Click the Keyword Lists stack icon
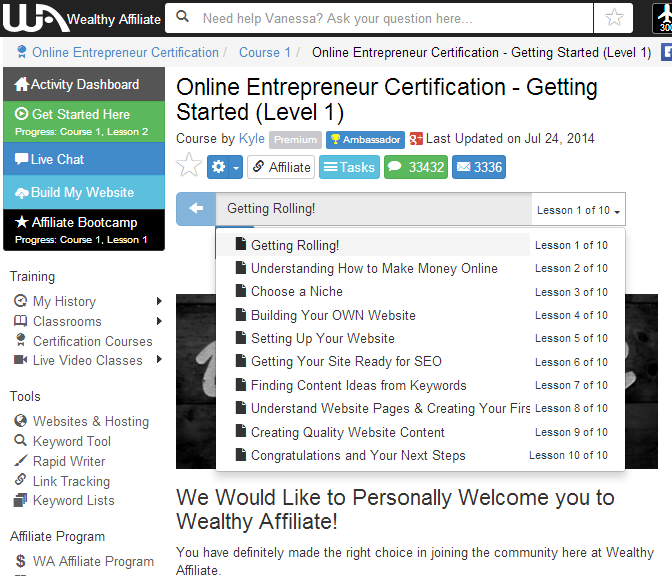 click(20, 500)
